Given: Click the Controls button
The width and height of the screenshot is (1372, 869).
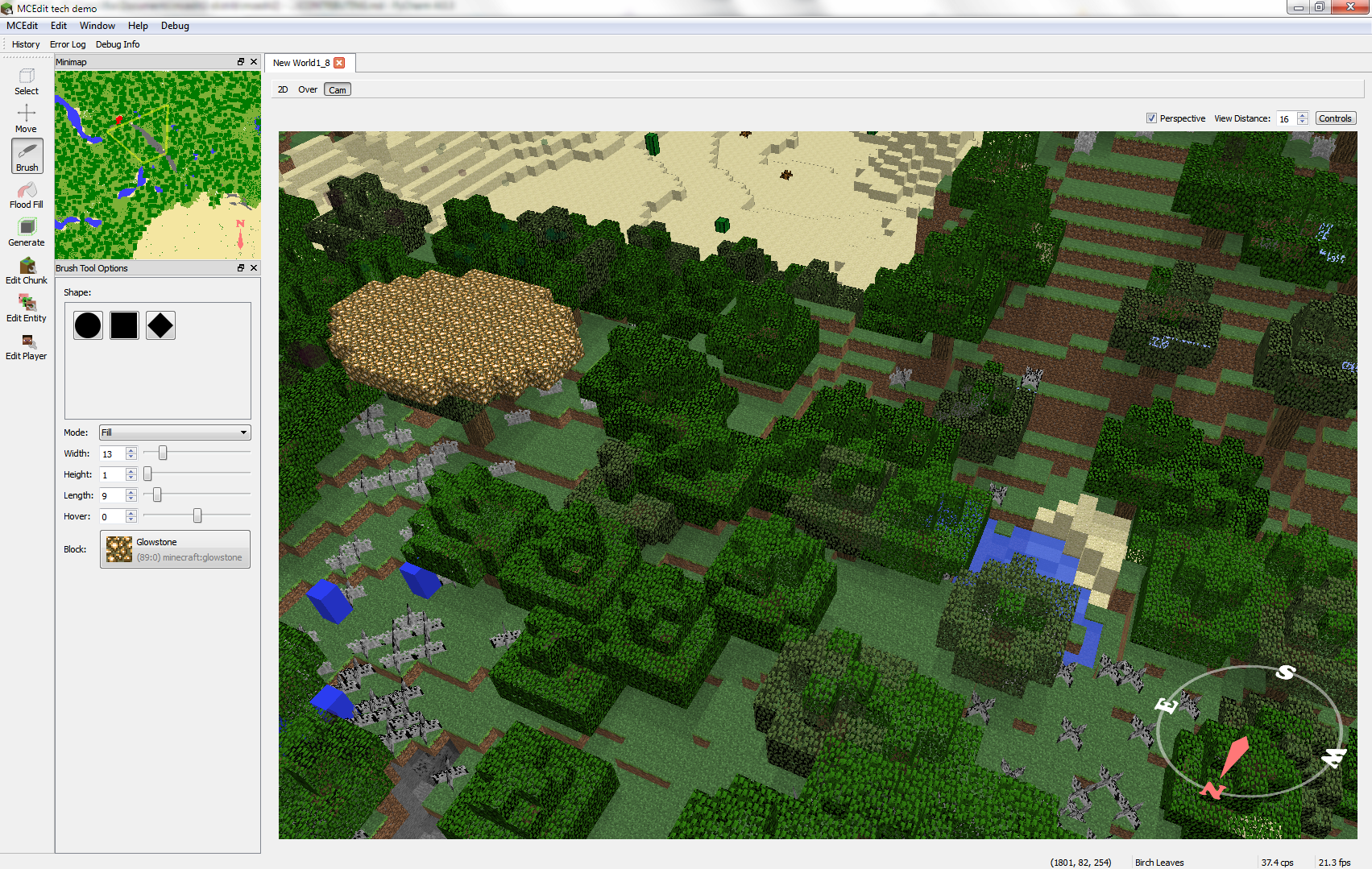Looking at the screenshot, I should tap(1335, 118).
